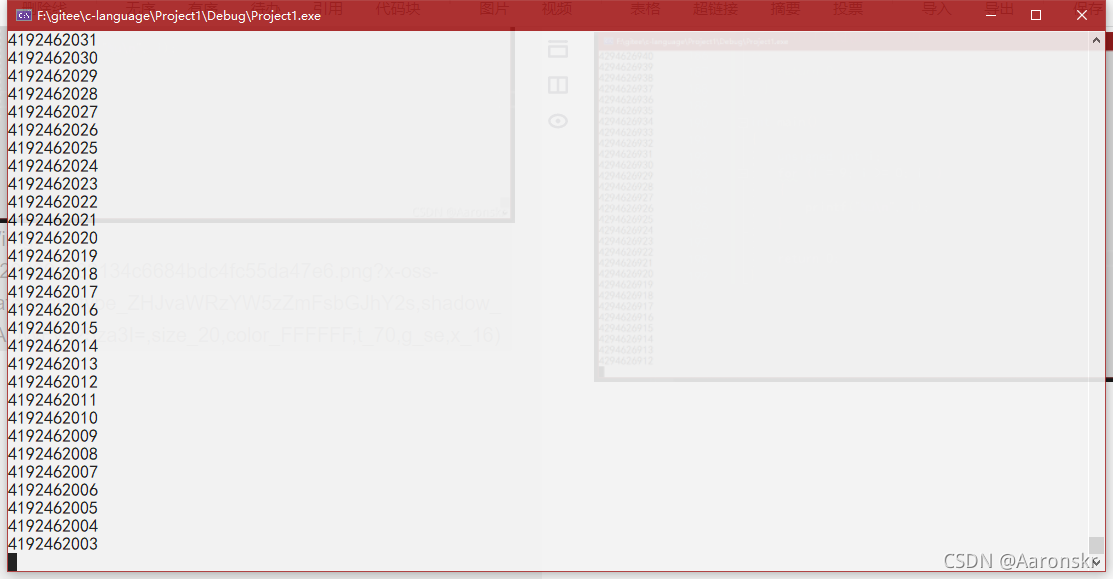Image resolution: width=1113 pixels, height=579 pixels.
Task: Click the output line 4192462005
Action: (x=53, y=508)
